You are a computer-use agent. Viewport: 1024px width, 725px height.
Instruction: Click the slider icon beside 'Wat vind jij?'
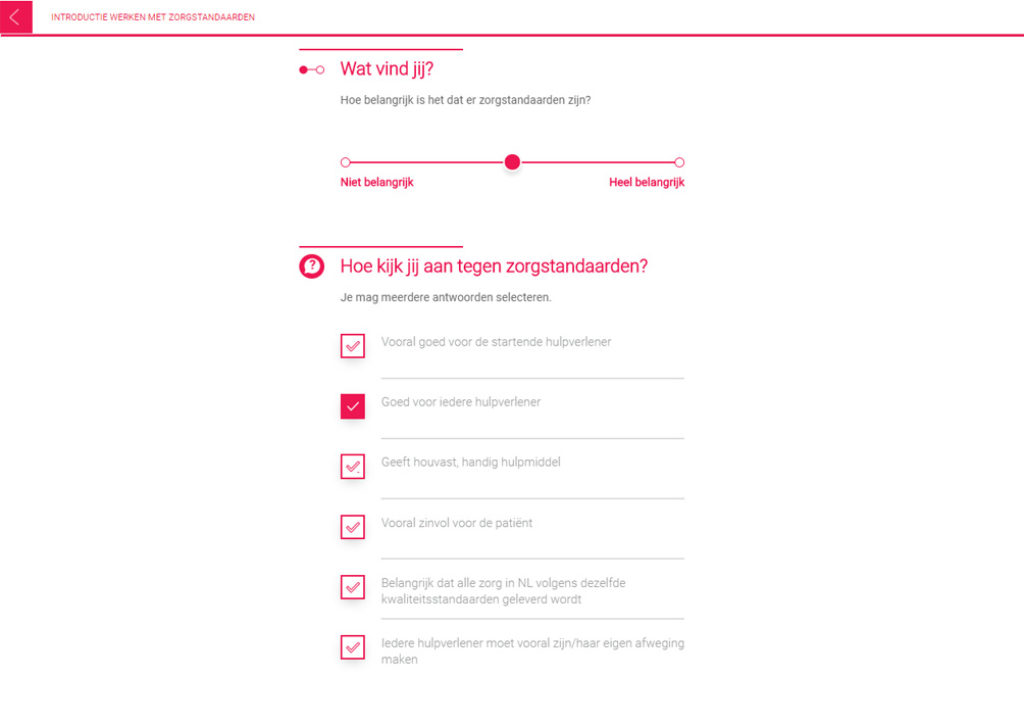(312, 70)
